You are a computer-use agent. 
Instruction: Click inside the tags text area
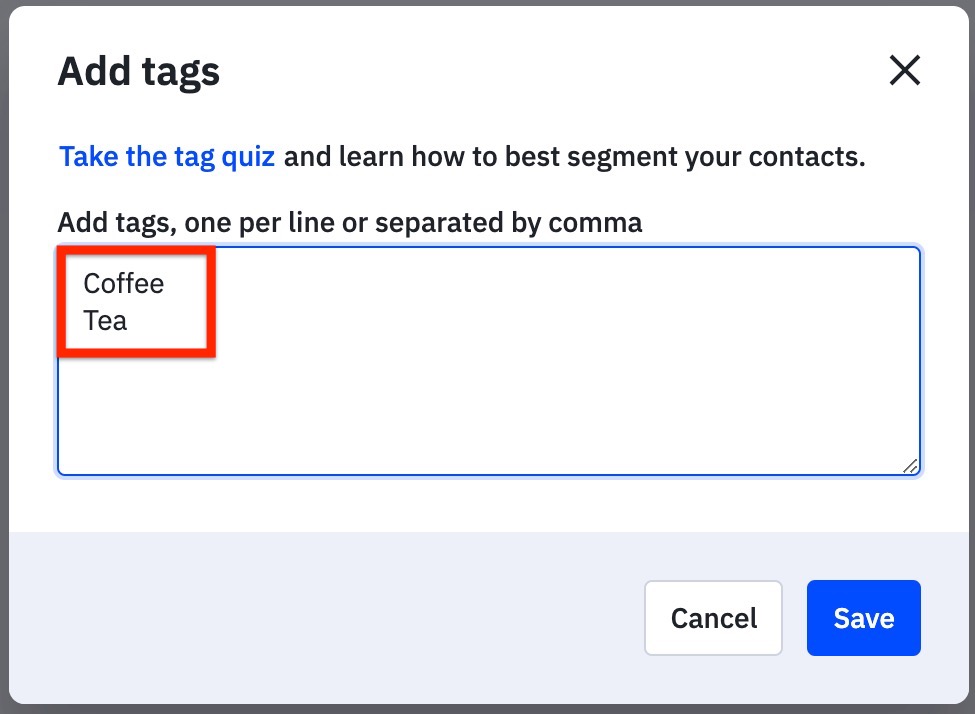click(488, 400)
